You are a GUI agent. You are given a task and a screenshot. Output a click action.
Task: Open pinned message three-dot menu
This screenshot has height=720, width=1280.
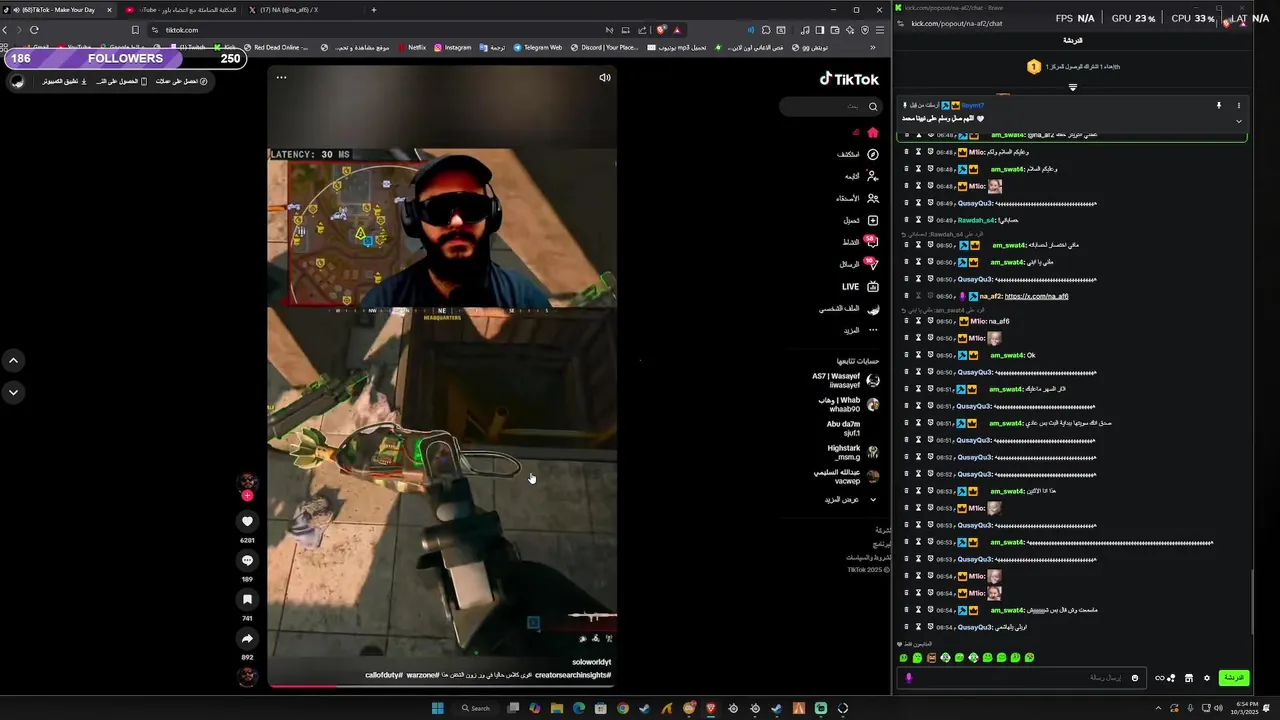(1238, 105)
